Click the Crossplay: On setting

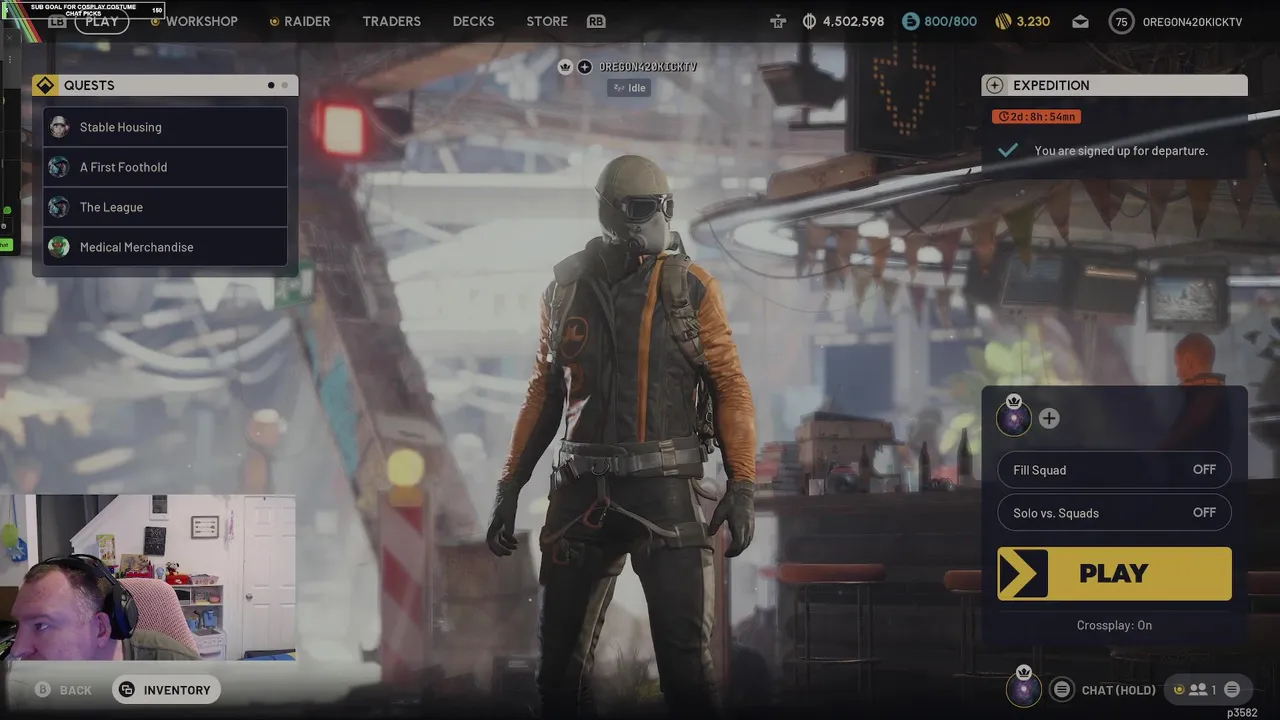[x=1114, y=625]
